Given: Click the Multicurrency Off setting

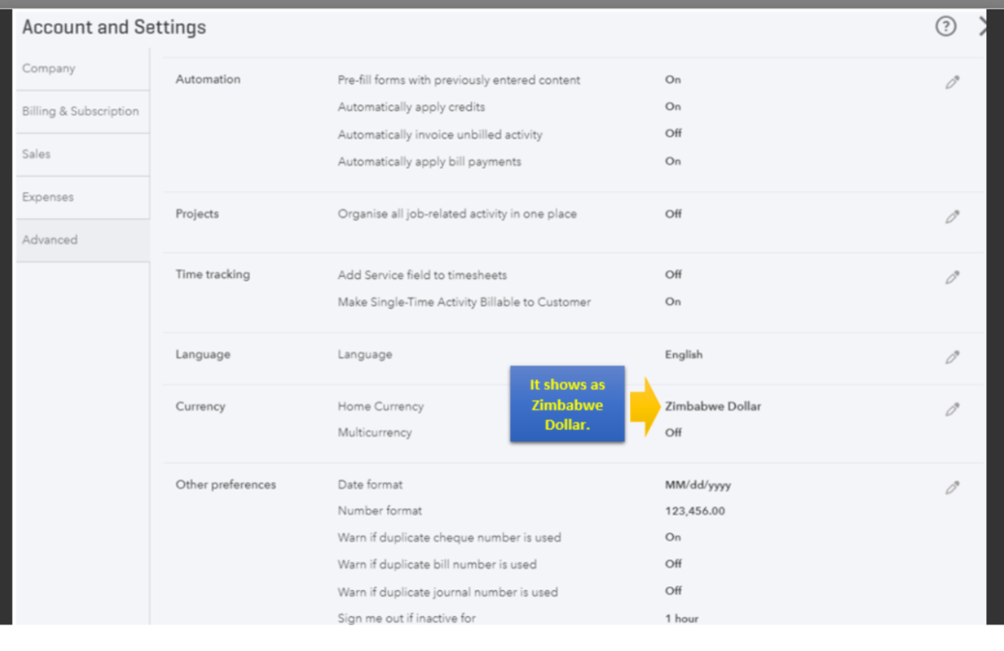Looking at the screenshot, I should [x=673, y=433].
